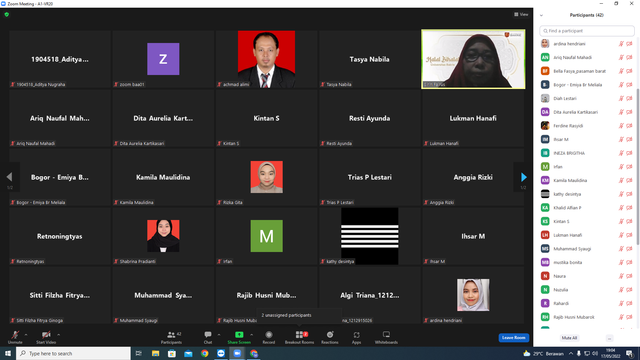
Task: Click the active speaker video tile
Action: (473, 59)
